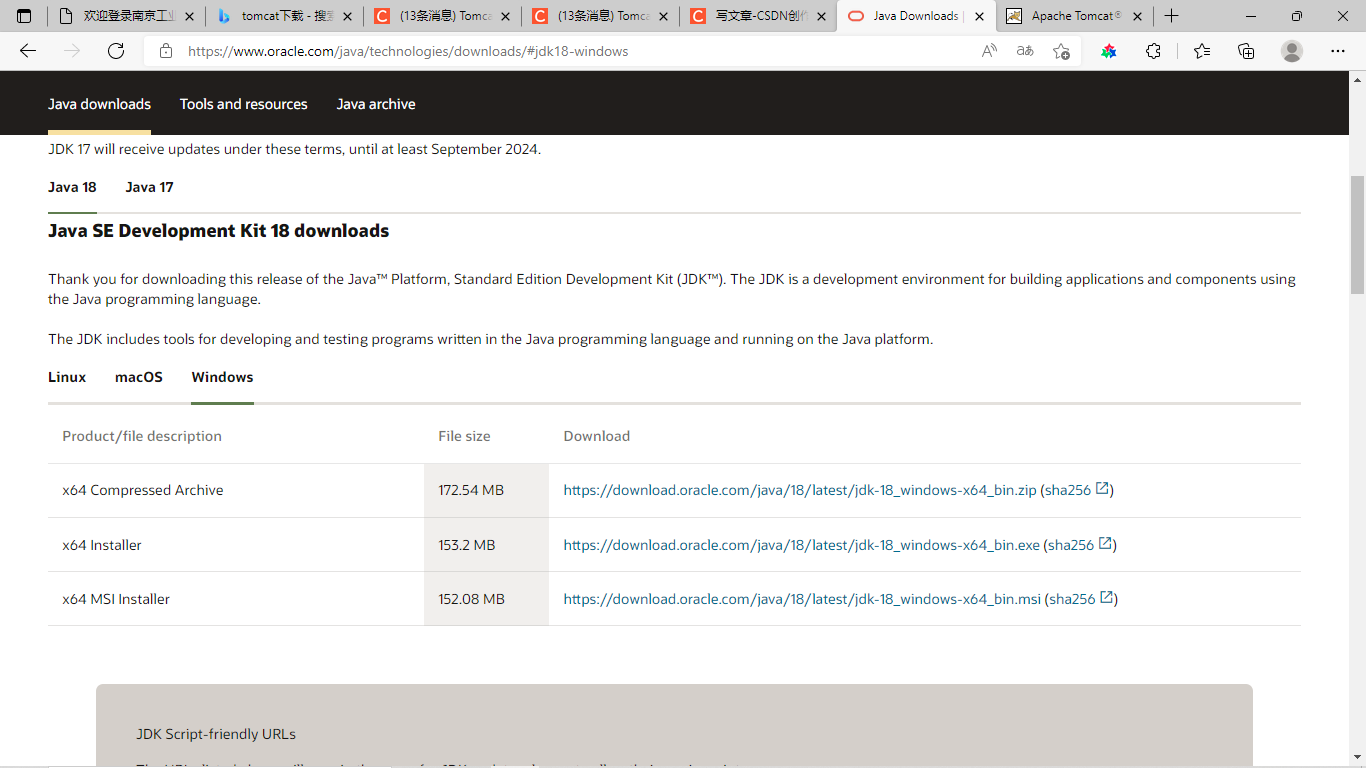
Task: Click the x64 Installer row label
Action: (x=102, y=545)
